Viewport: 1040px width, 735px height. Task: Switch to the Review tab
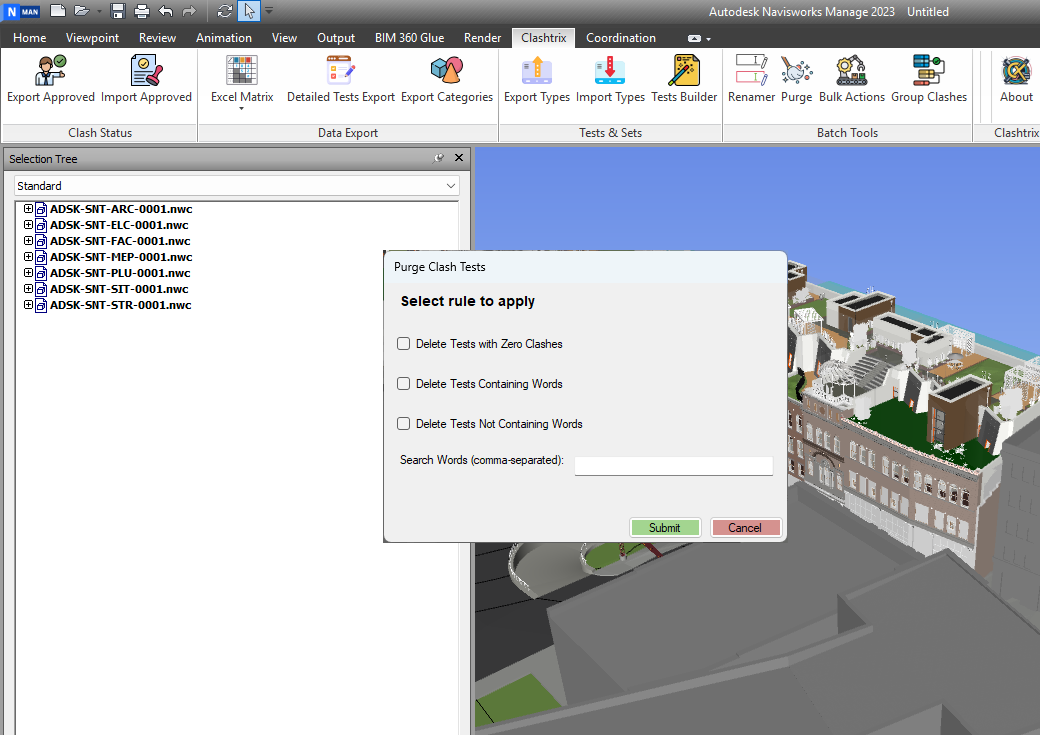click(x=157, y=38)
